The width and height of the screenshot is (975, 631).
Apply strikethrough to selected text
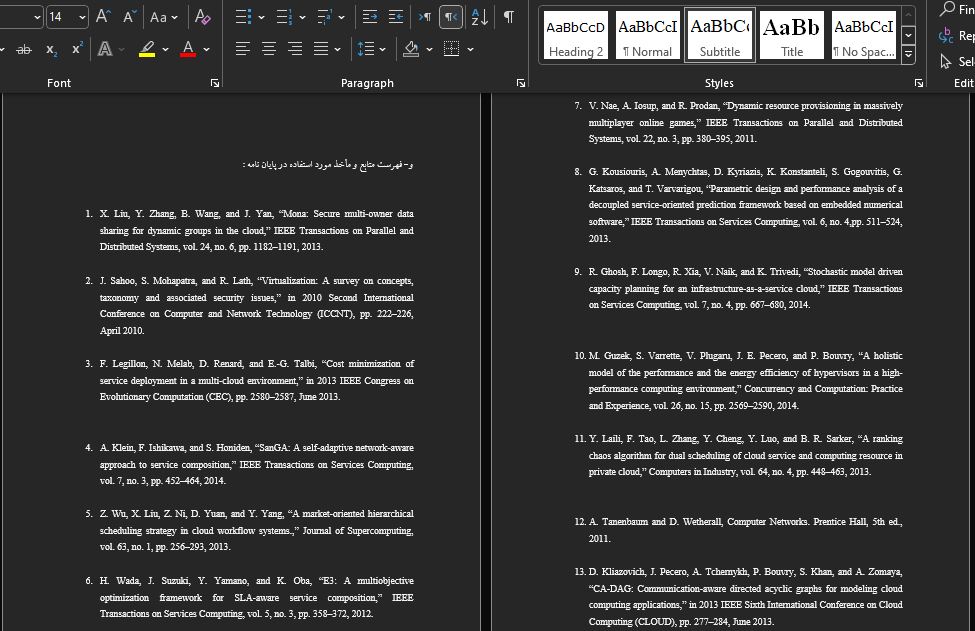point(24,49)
